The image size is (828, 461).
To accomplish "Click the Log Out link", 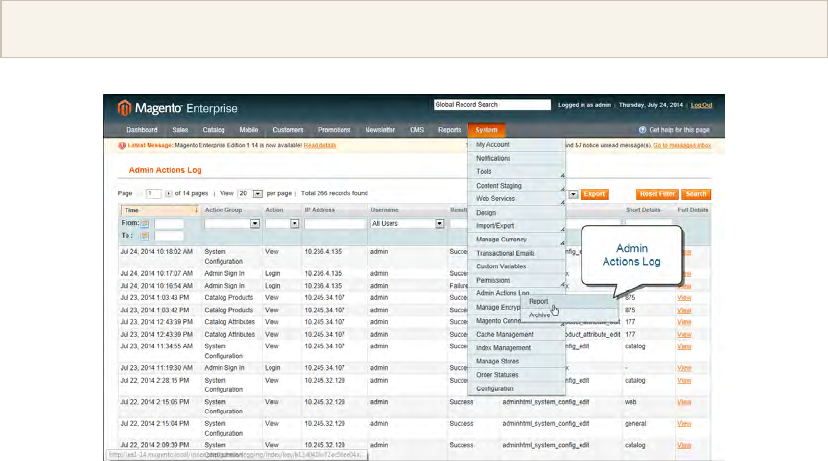I will pos(701,105).
